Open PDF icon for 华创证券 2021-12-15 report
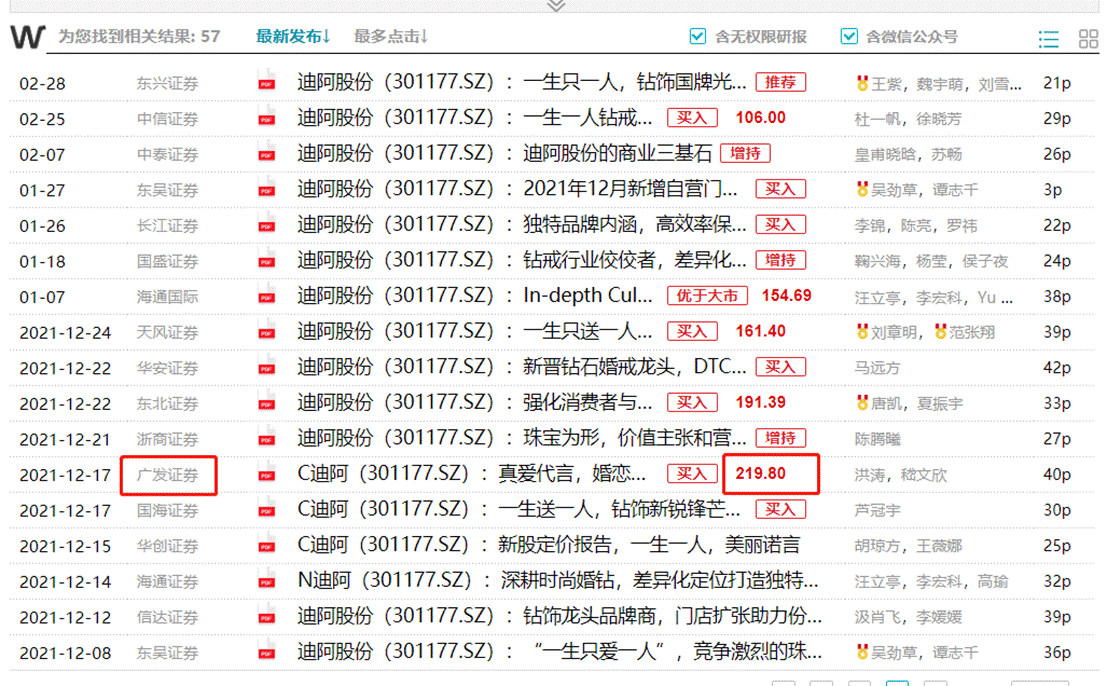Viewport: 1107px width, 686px height. (x=266, y=542)
